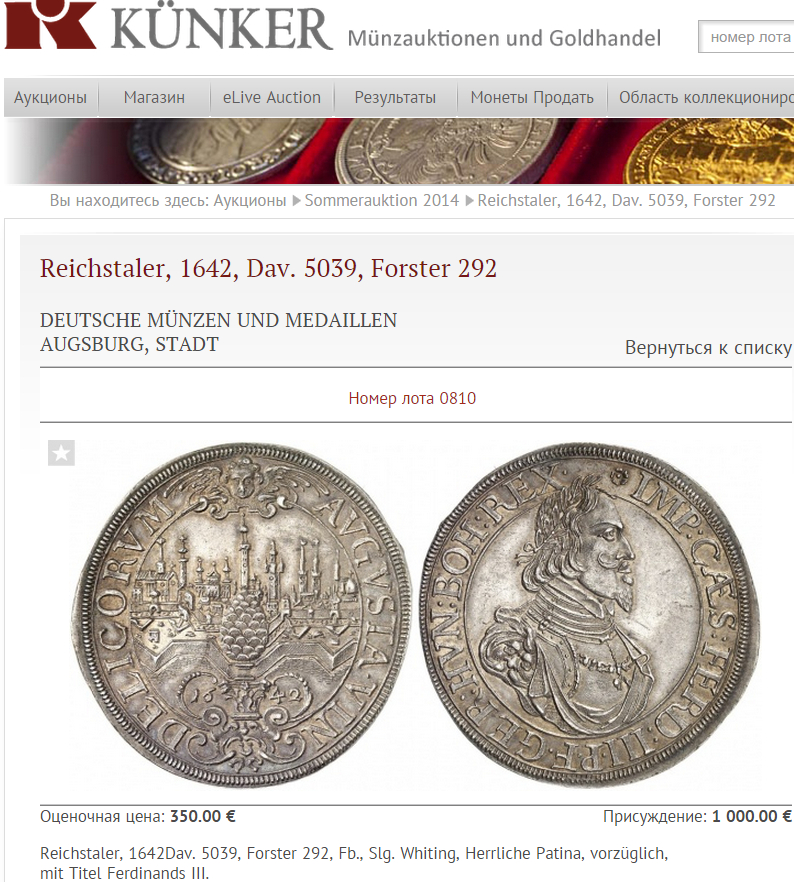Go to the eLive Auction tab
Image resolution: width=794 pixels, height=882 pixels.
[x=272, y=97]
